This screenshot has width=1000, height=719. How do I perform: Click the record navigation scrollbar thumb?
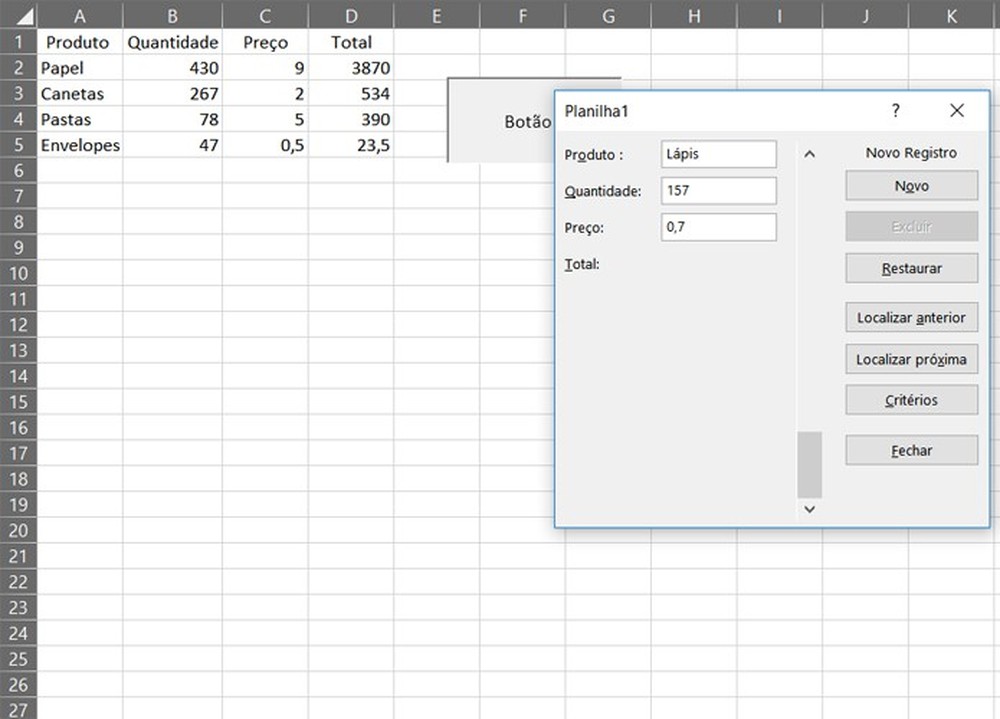click(x=810, y=462)
